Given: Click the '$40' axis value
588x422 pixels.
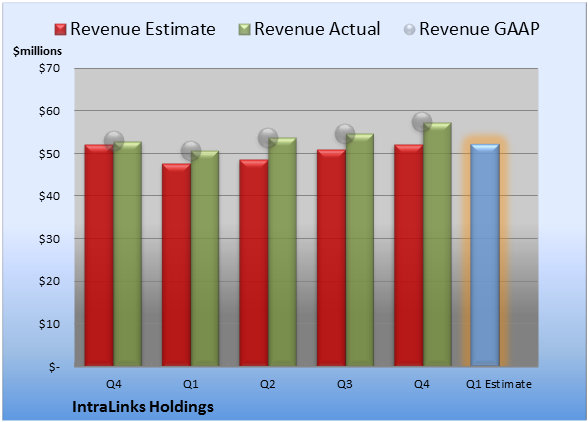Looking at the screenshot, I should [49, 196].
